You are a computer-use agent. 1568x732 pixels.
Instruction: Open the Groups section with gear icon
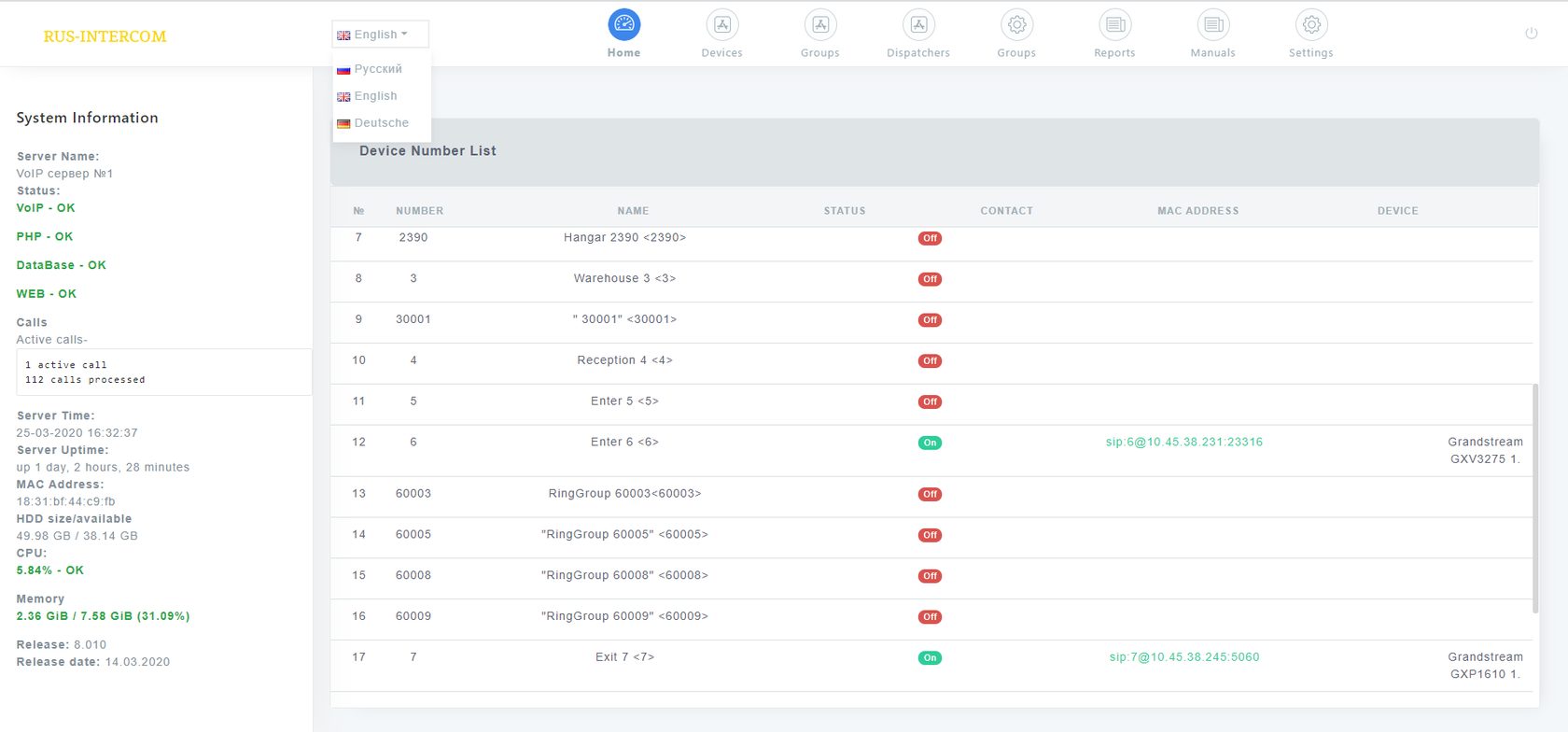pyautogui.click(x=1016, y=34)
